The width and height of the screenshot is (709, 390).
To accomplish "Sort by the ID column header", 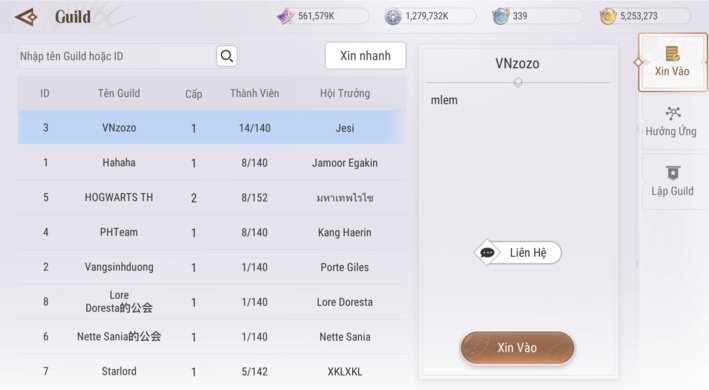I will pyautogui.click(x=45, y=94).
